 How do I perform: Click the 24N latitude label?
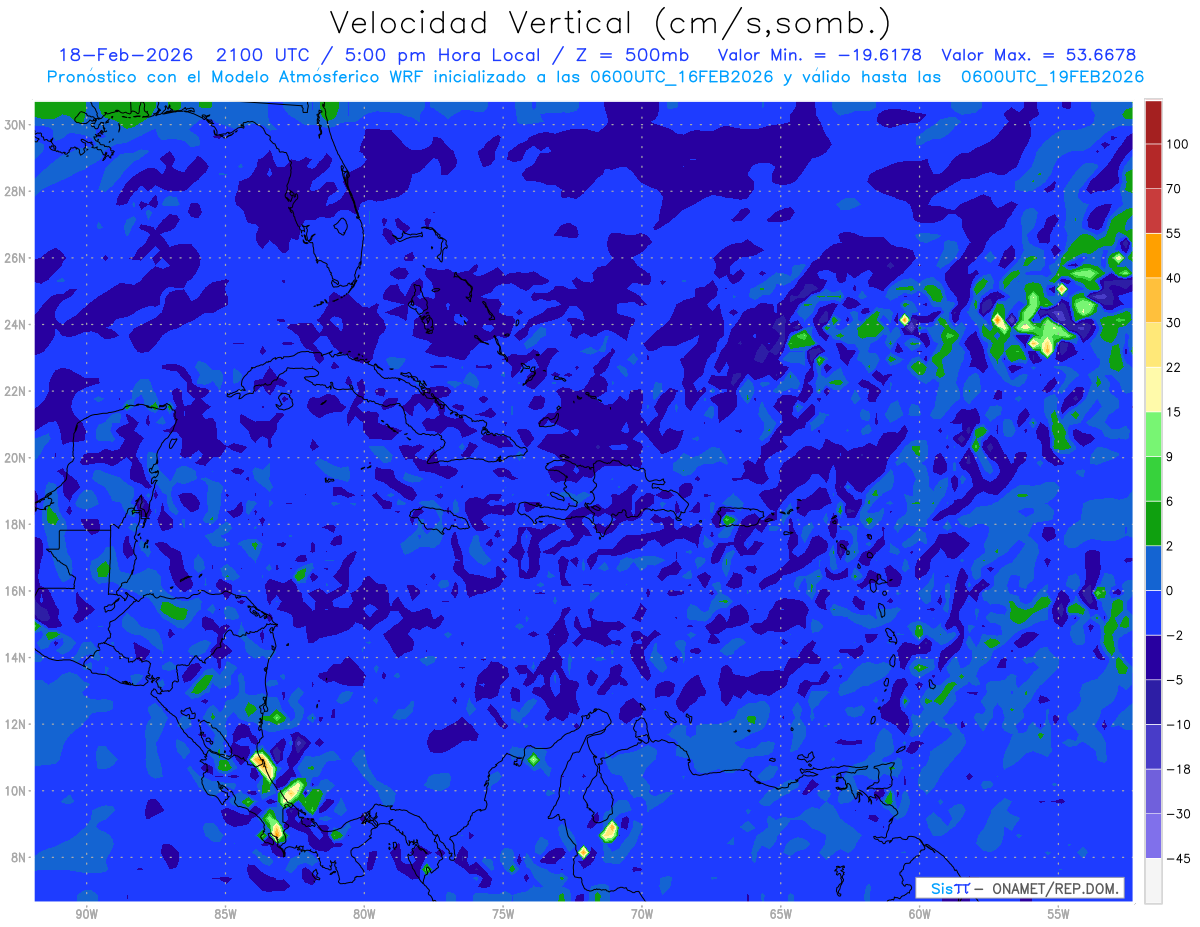(15, 325)
